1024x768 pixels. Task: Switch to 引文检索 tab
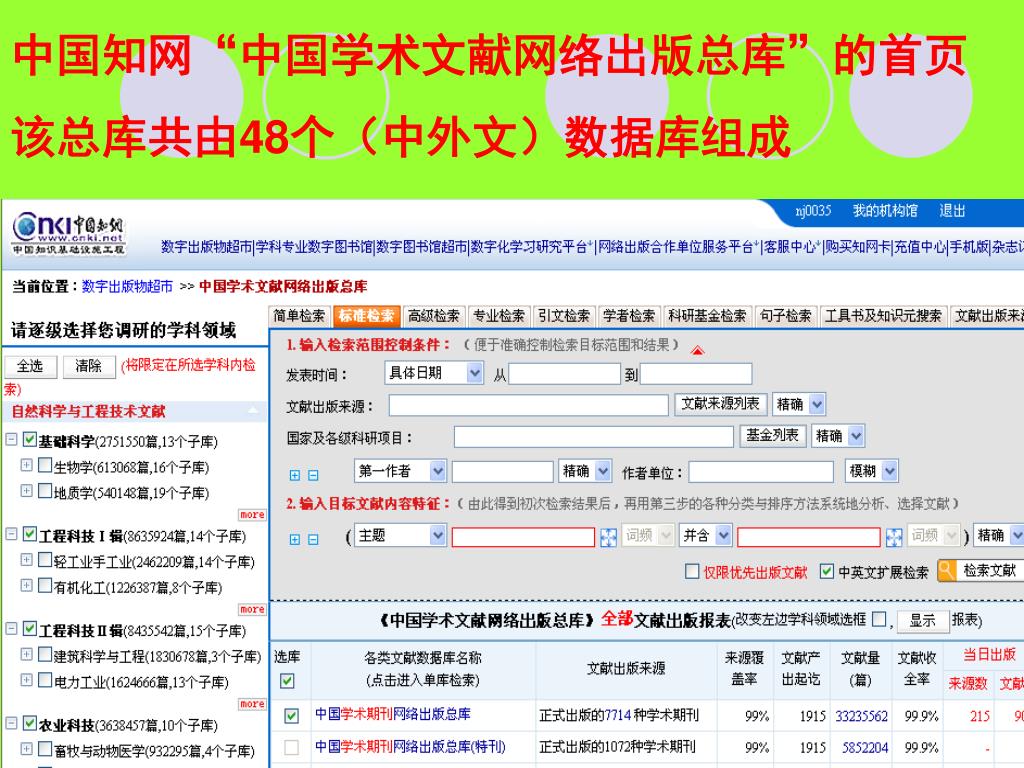564,316
